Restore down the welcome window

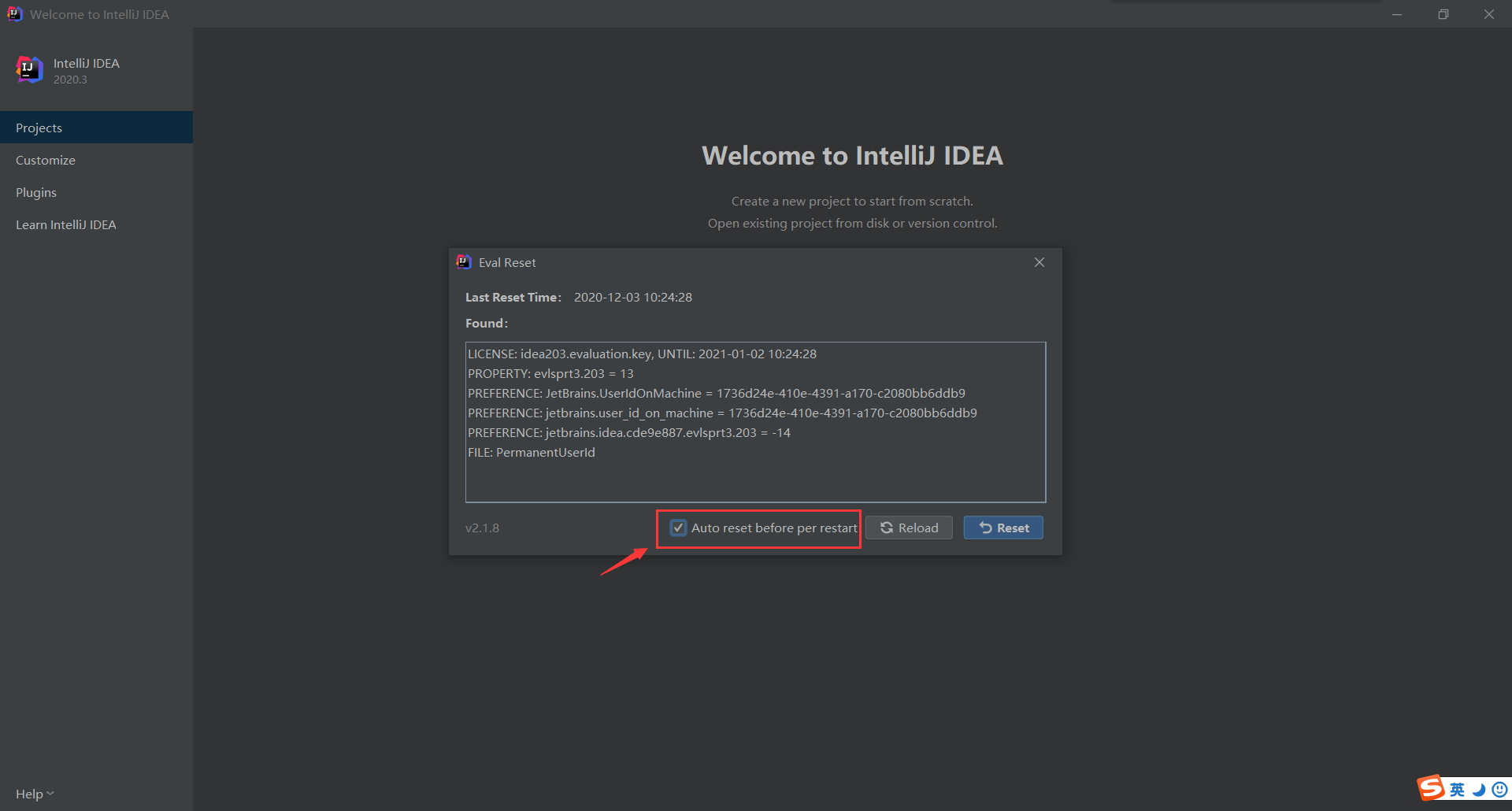(1443, 14)
